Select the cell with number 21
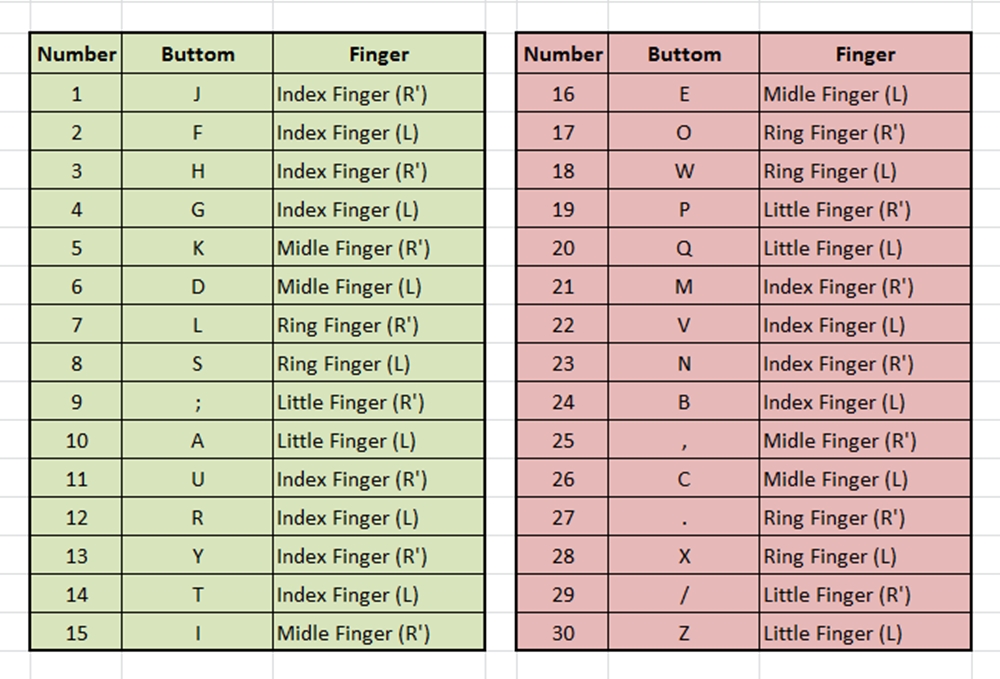The height and width of the screenshot is (679, 1000). [x=563, y=287]
